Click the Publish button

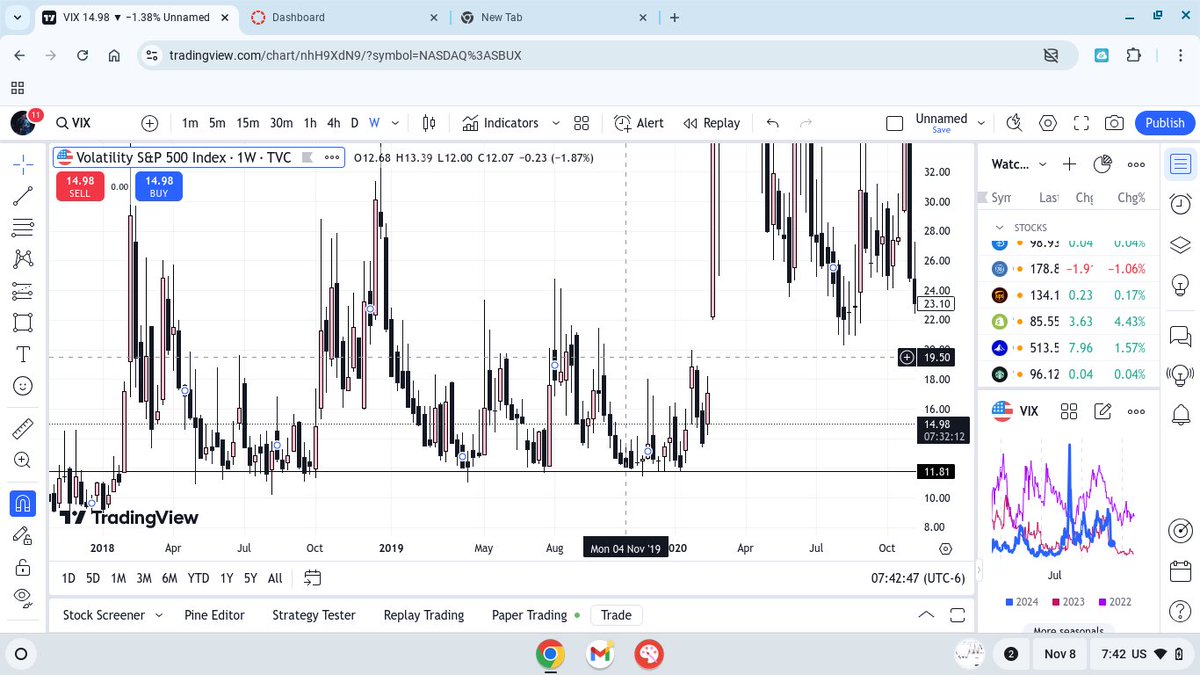(1164, 123)
